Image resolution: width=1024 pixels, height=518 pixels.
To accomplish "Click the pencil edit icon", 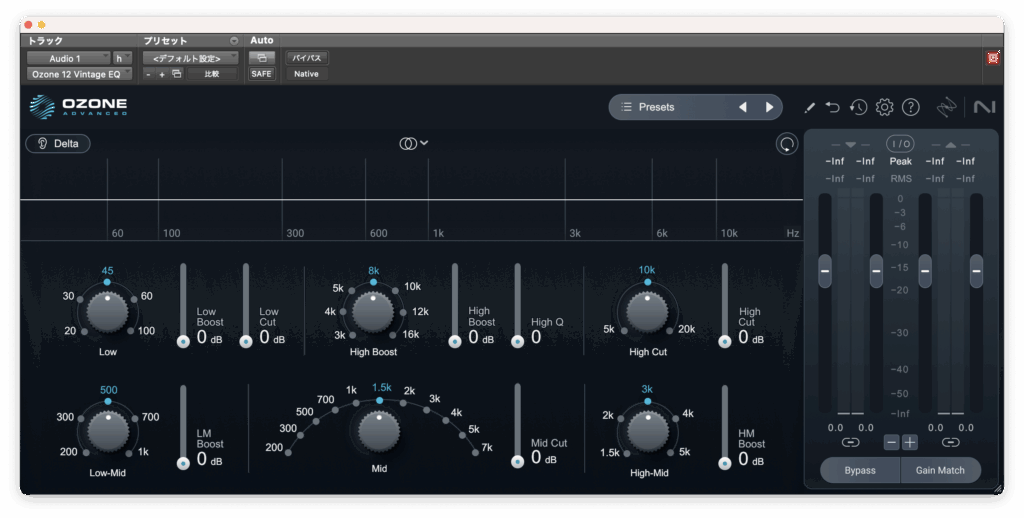I will coord(809,107).
